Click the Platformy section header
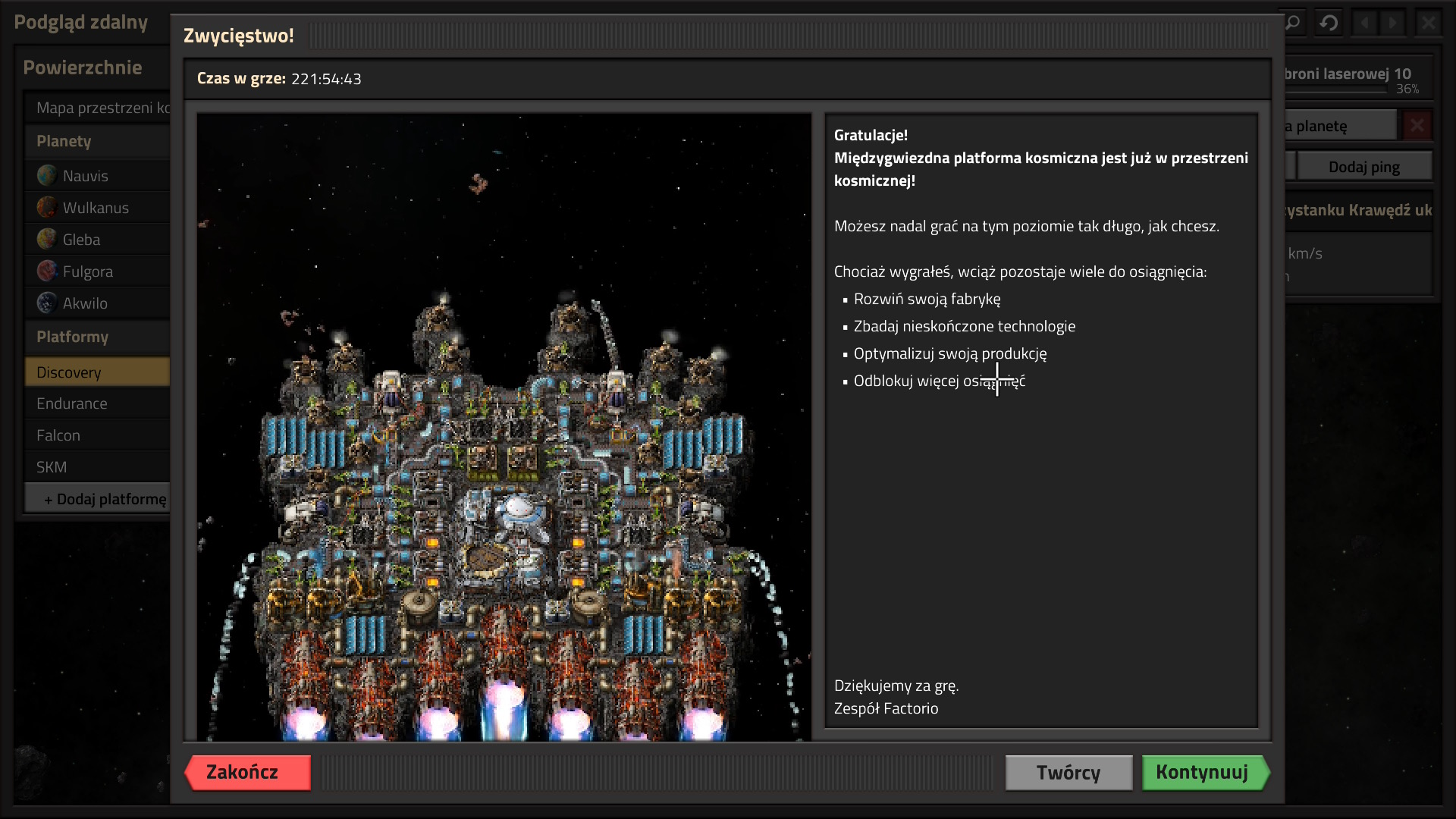The width and height of the screenshot is (1456, 819). click(x=98, y=337)
